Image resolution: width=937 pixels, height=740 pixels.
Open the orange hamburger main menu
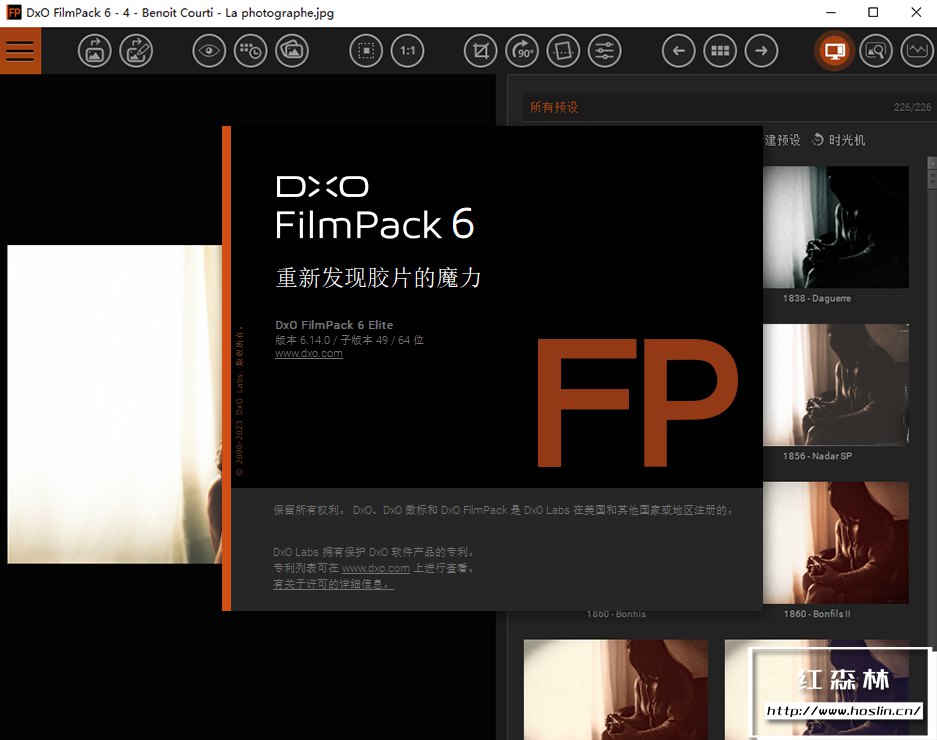pyautogui.click(x=20, y=51)
